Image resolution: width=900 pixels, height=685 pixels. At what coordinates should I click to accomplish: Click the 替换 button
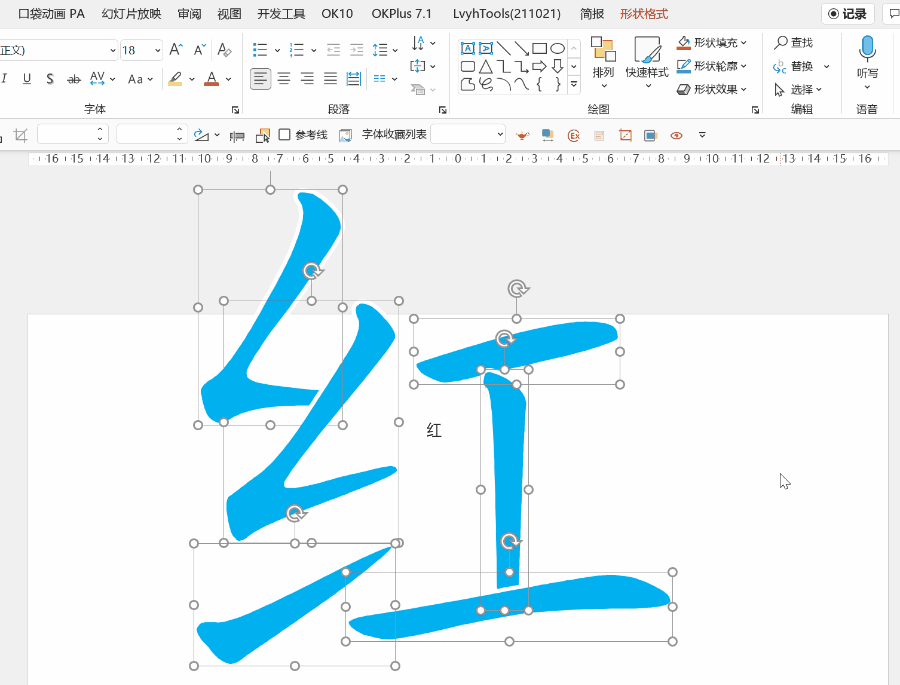794,67
